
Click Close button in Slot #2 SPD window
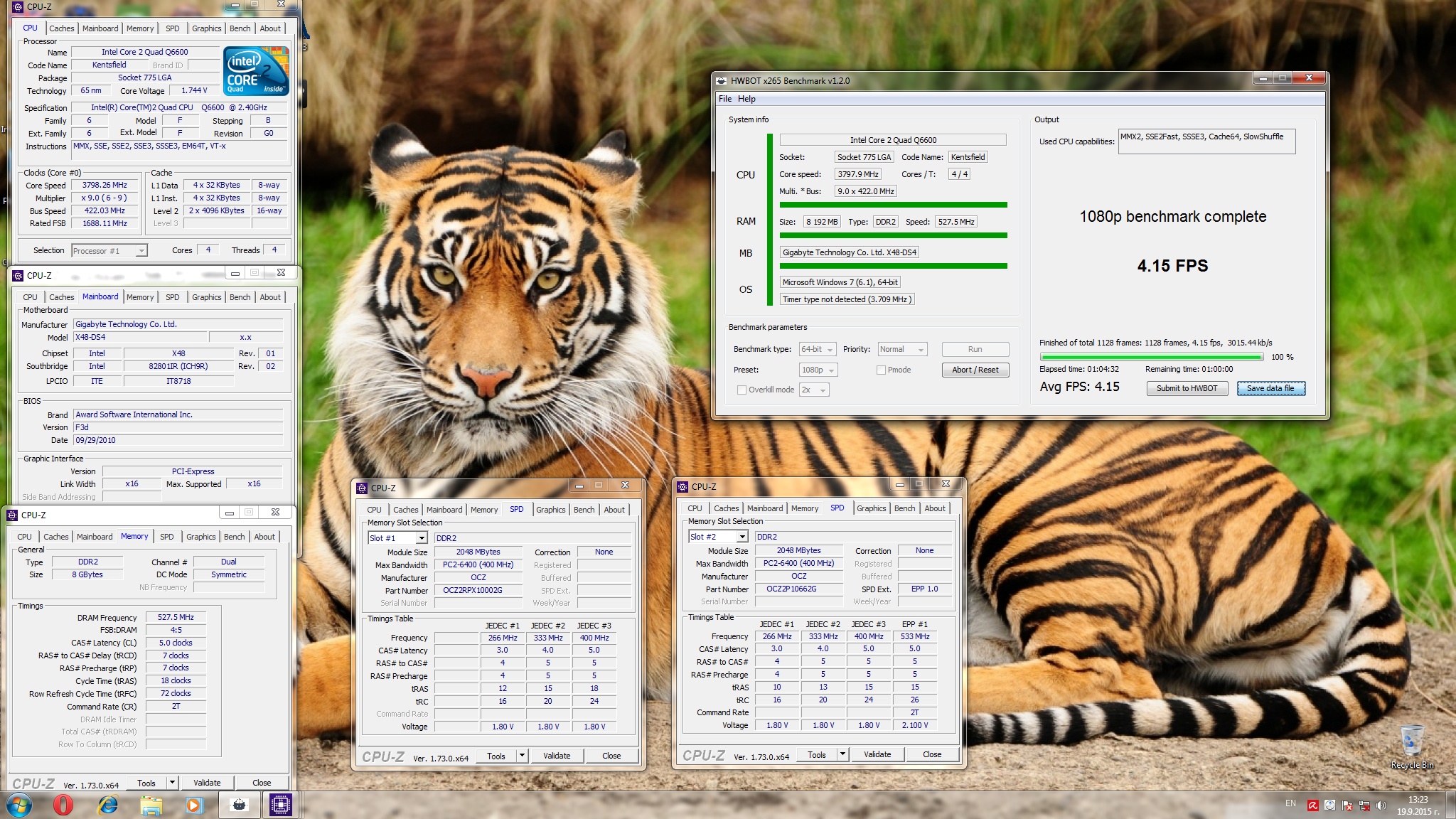click(932, 754)
